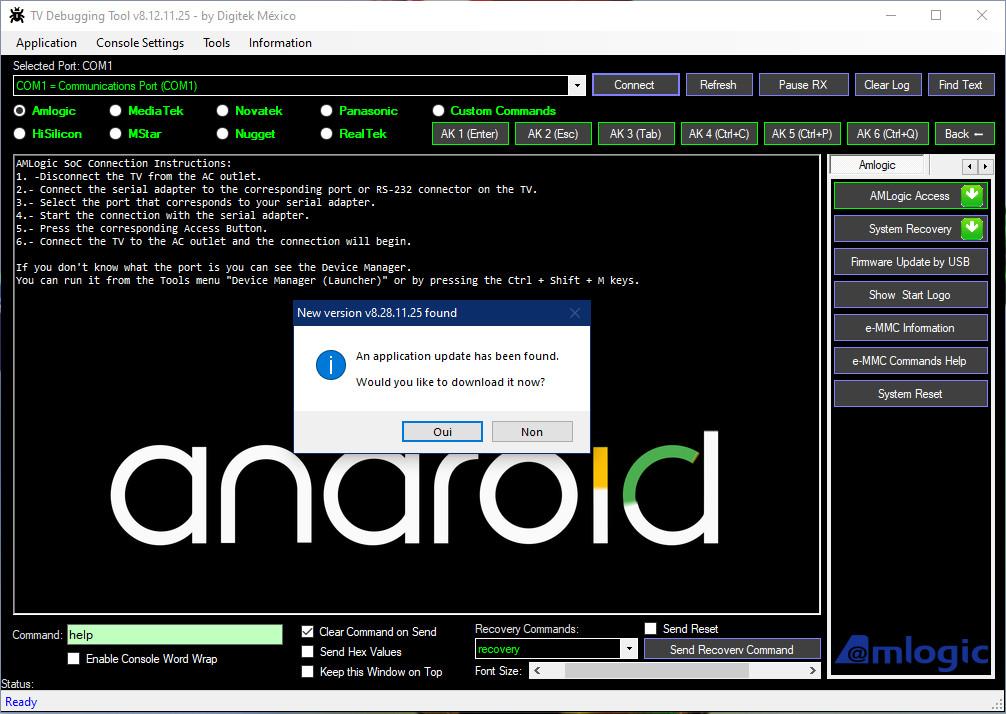Click the System Reset button
The image size is (1006, 714).
pyautogui.click(x=910, y=394)
